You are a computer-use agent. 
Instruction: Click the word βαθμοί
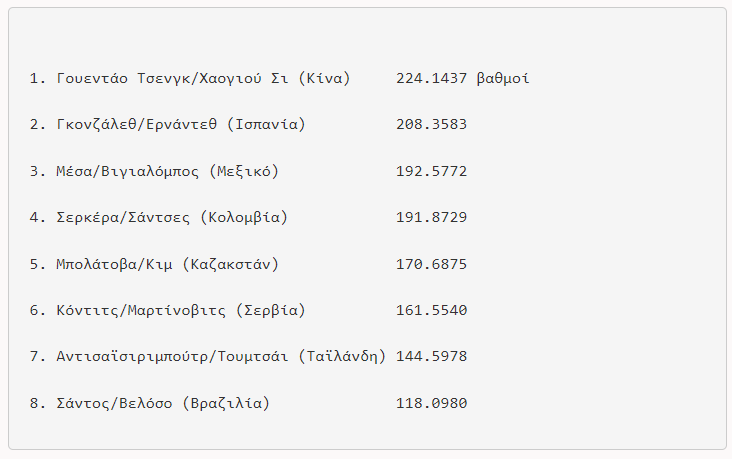click(x=503, y=78)
